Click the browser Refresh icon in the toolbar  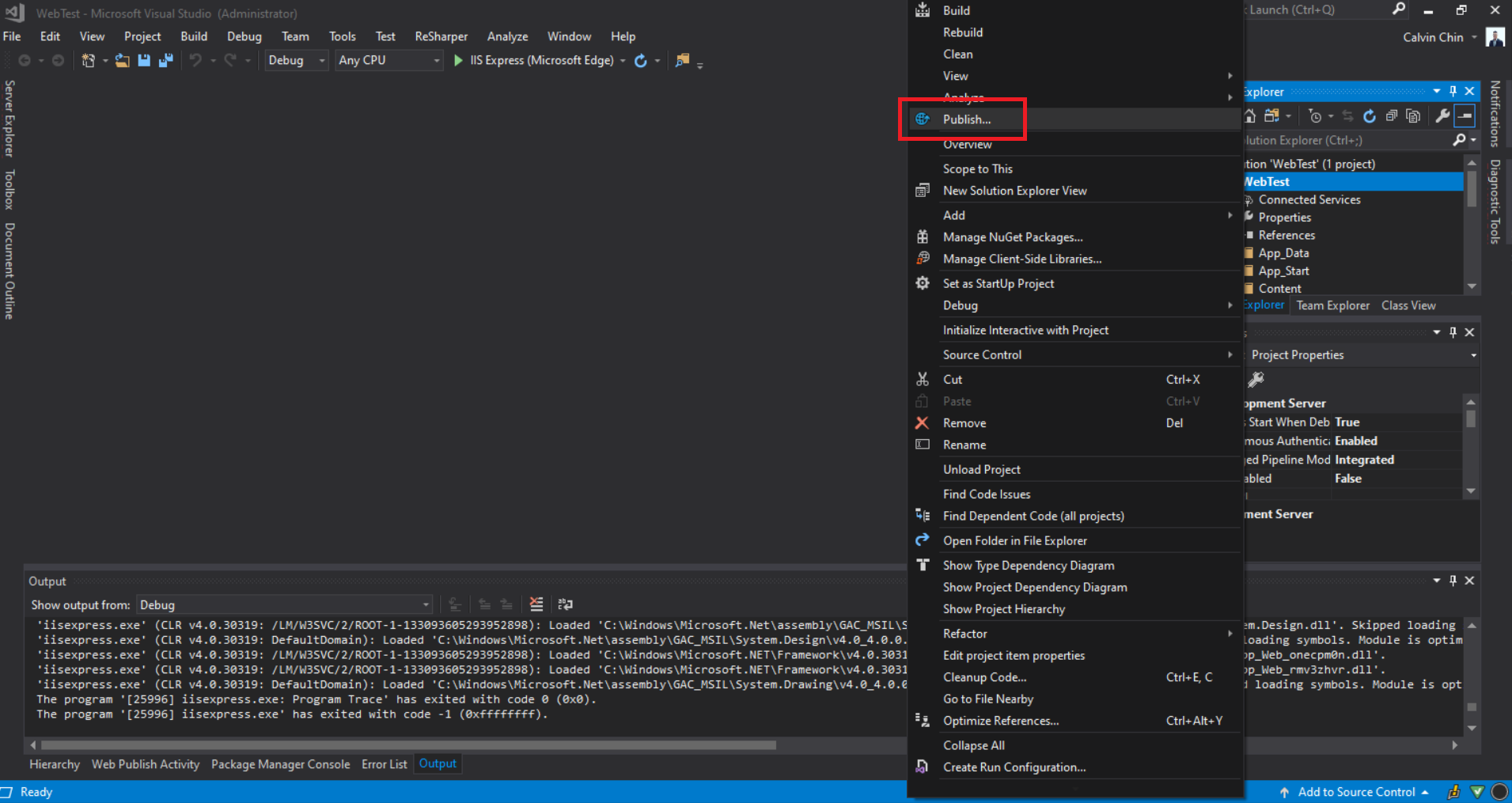641,61
